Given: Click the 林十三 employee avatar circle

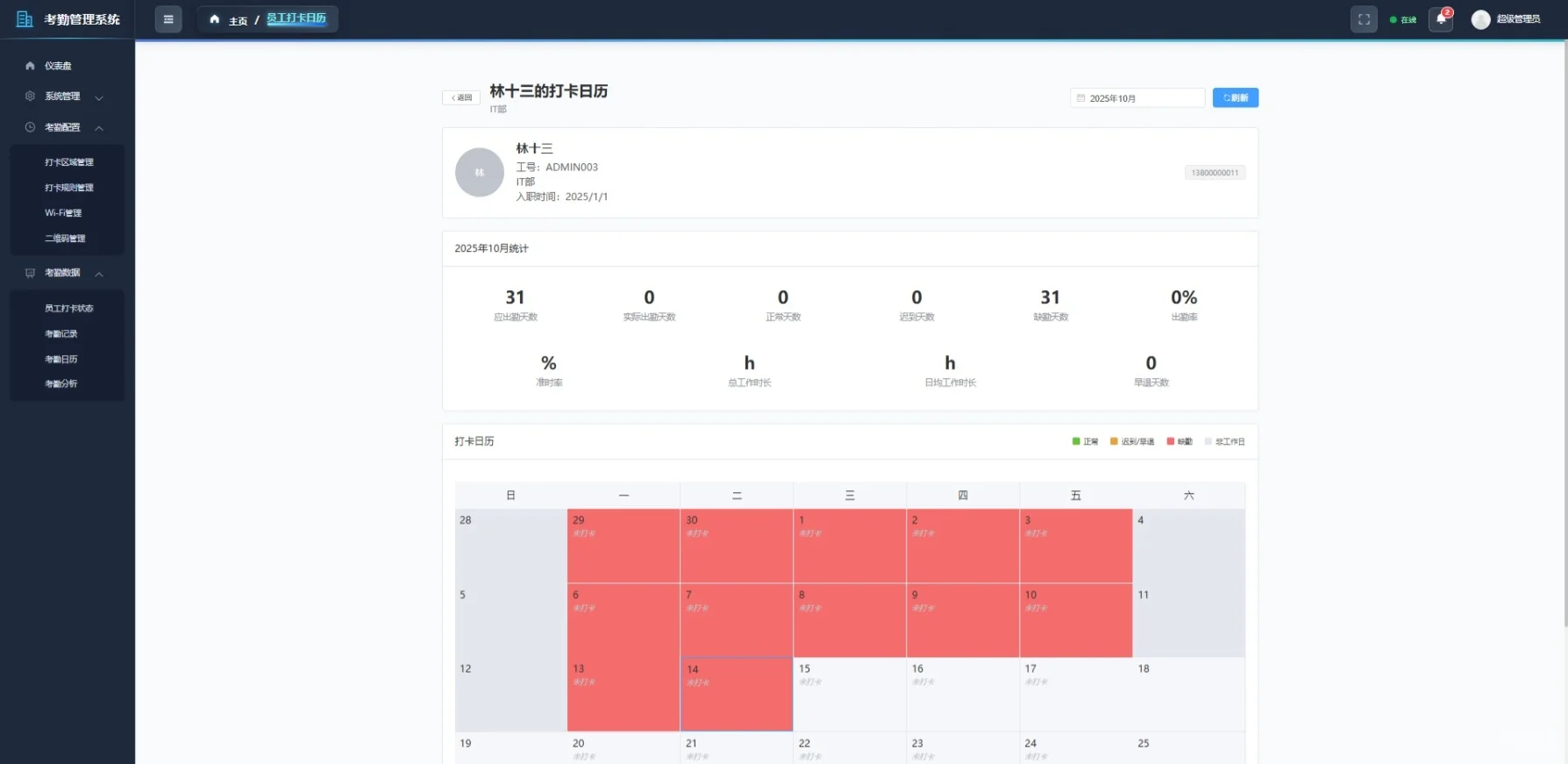Looking at the screenshot, I should click(479, 173).
